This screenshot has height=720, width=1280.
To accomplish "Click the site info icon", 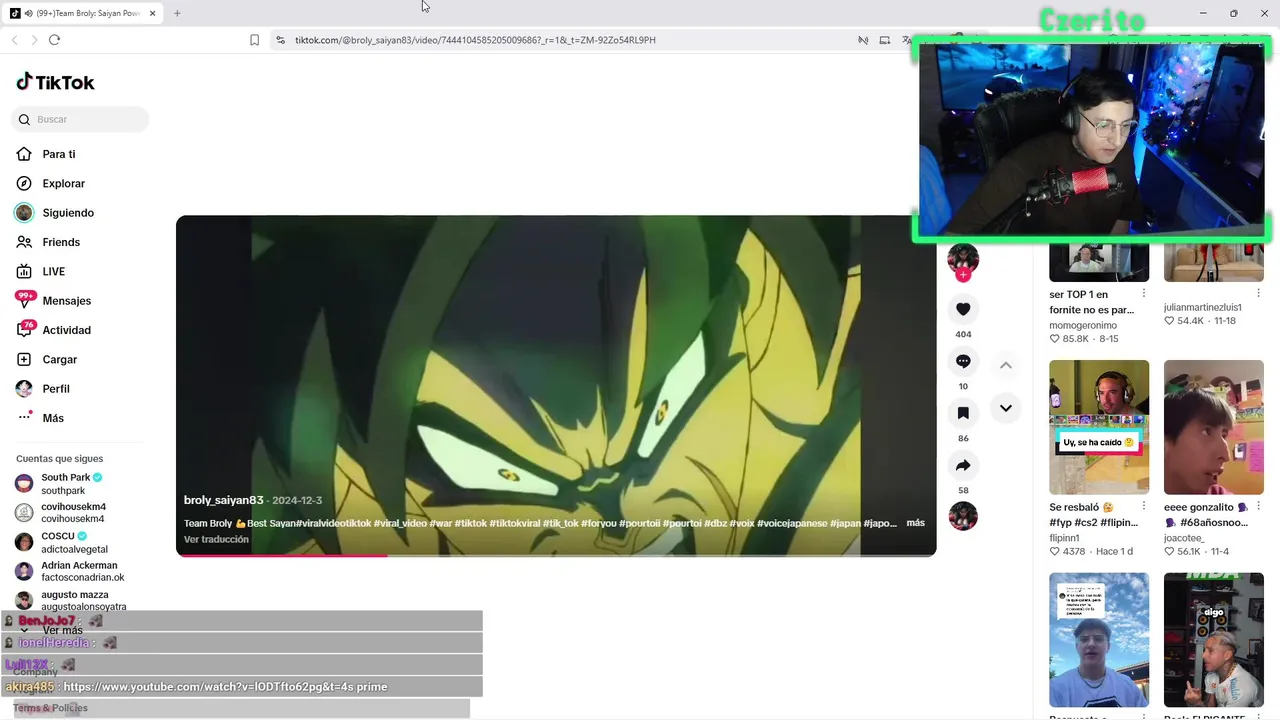I will pyautogui.click(x=280, y=40).
